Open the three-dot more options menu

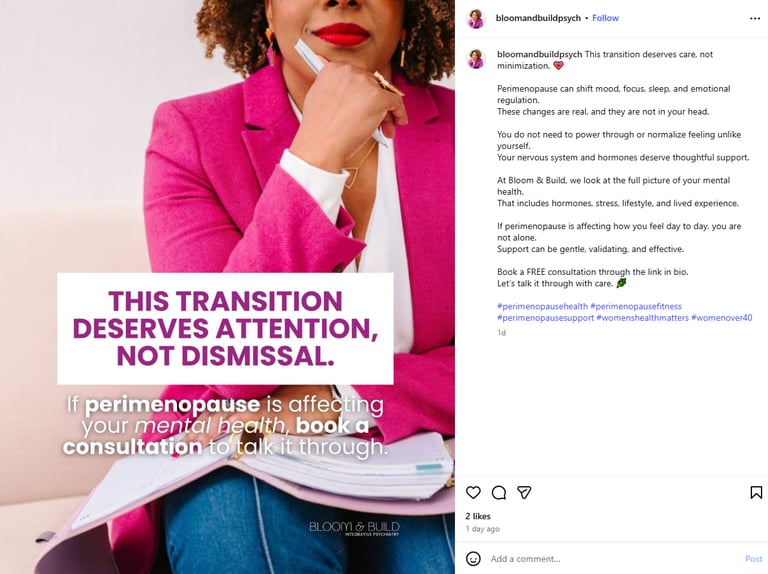pos(755,18)
